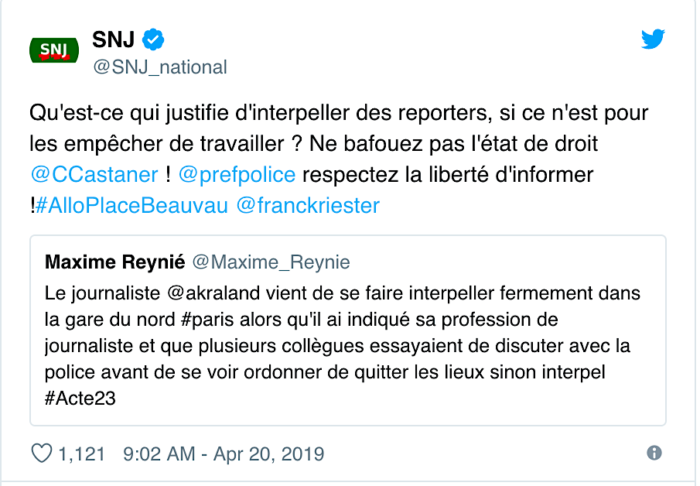Open the tweet info icon

[x=654, y=453]
